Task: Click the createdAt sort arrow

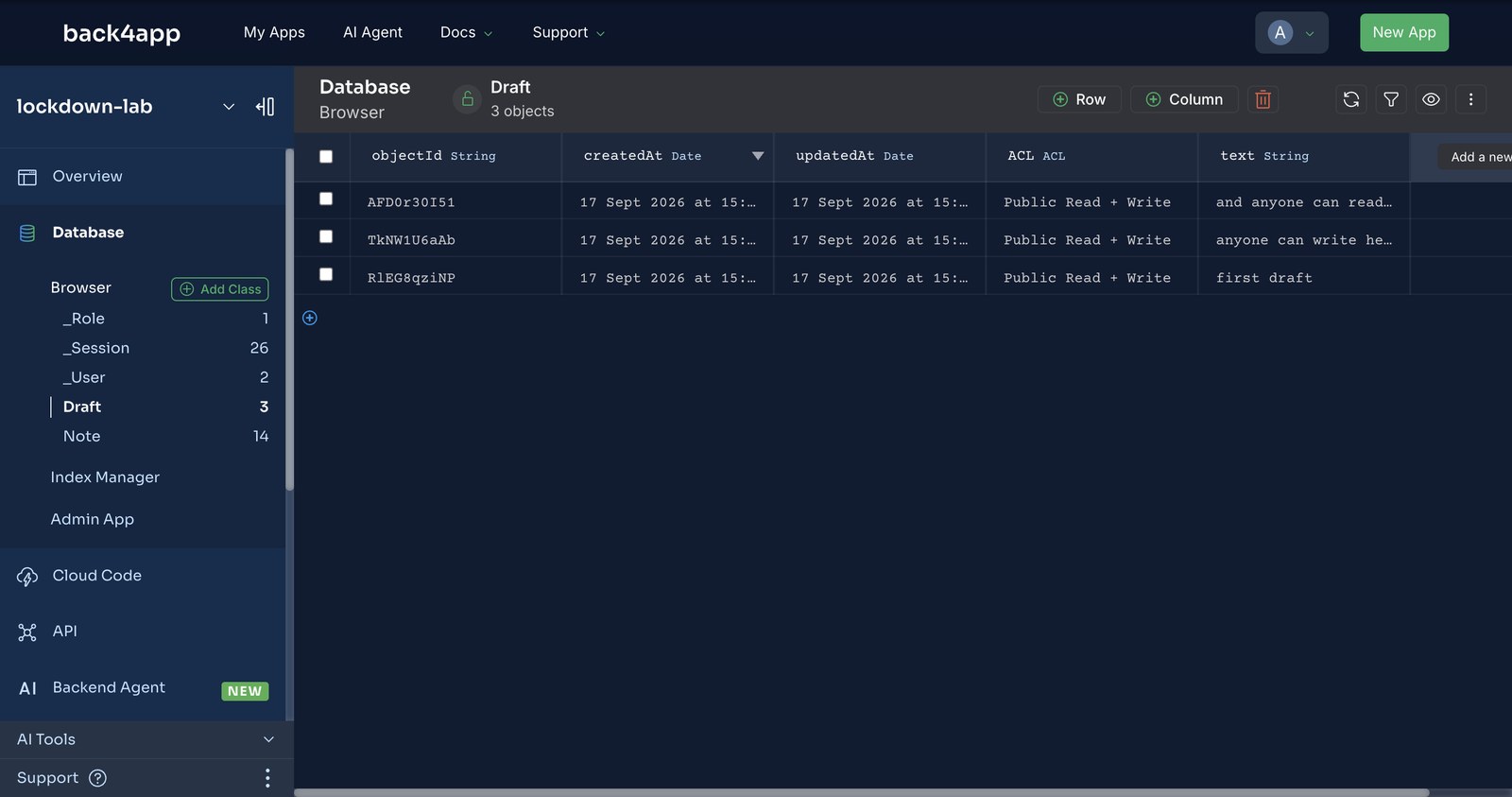Action: [x=758, y=156]
